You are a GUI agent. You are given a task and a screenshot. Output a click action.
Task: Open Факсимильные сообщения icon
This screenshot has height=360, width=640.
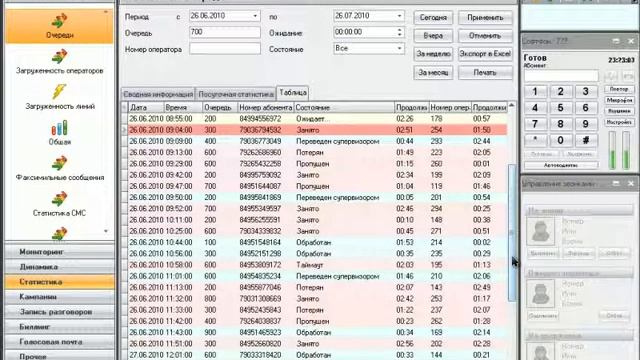click(60, 163)
